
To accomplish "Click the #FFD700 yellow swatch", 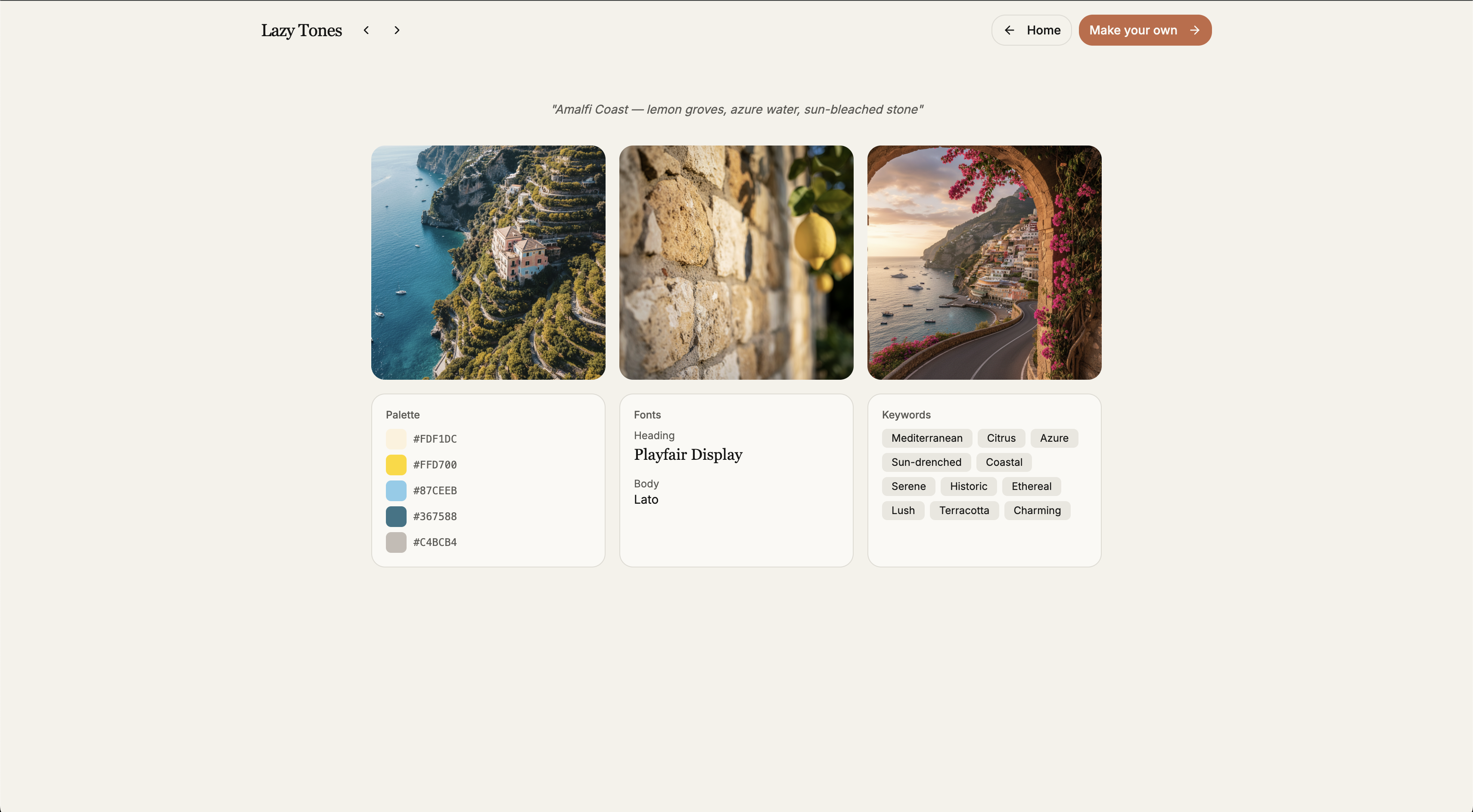I will click(396, 465).
